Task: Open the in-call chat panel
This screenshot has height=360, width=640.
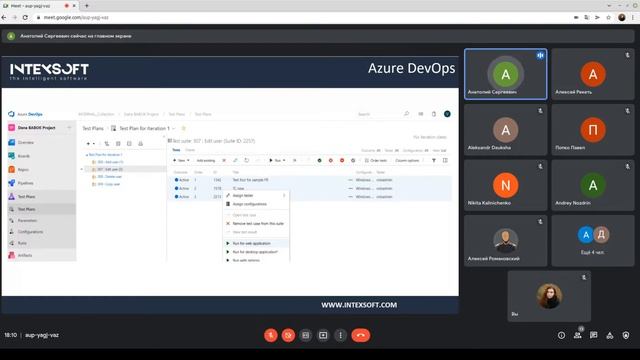Action: point(593,335)
